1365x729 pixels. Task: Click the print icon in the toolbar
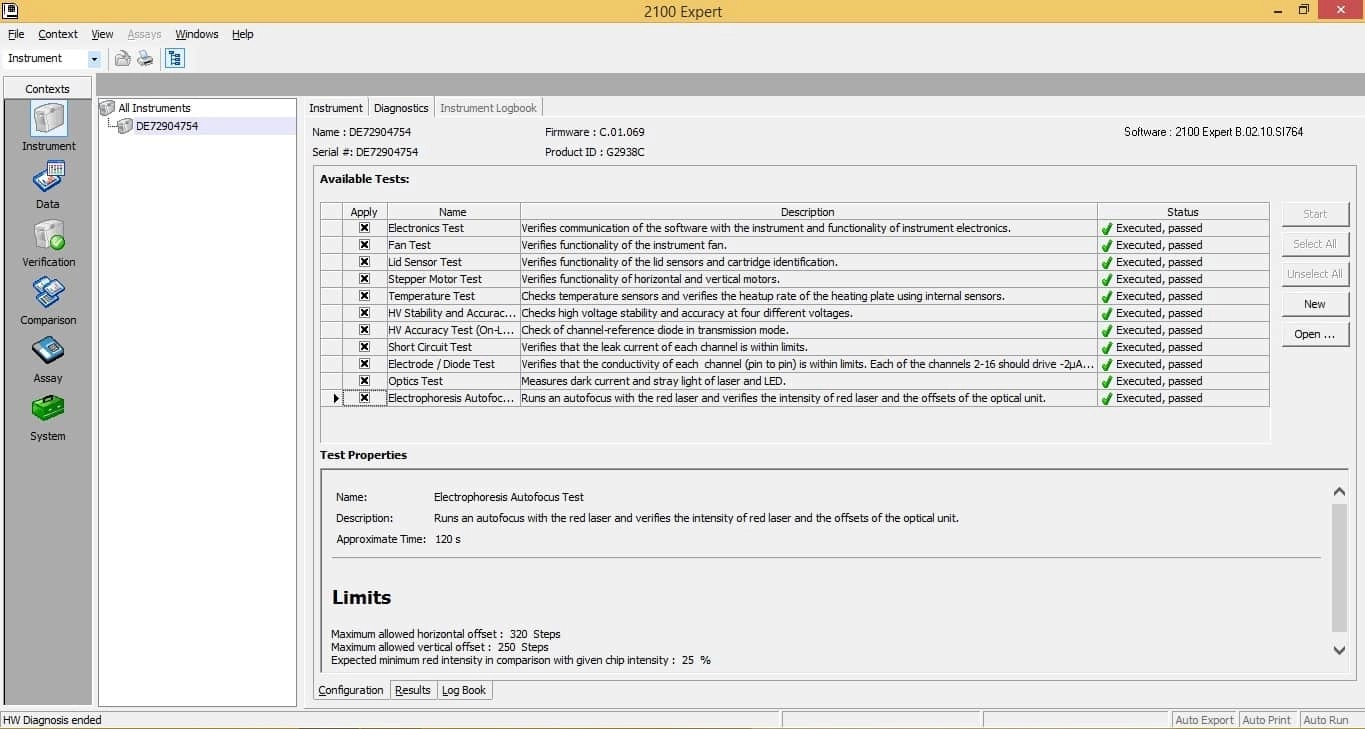(x=145, y=59)
